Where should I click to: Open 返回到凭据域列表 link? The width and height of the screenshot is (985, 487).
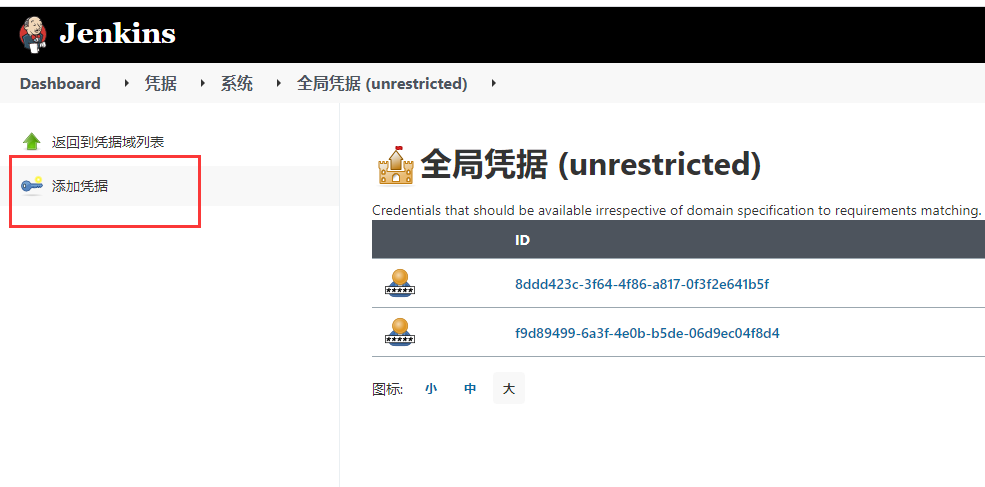[x=108, y=142]
